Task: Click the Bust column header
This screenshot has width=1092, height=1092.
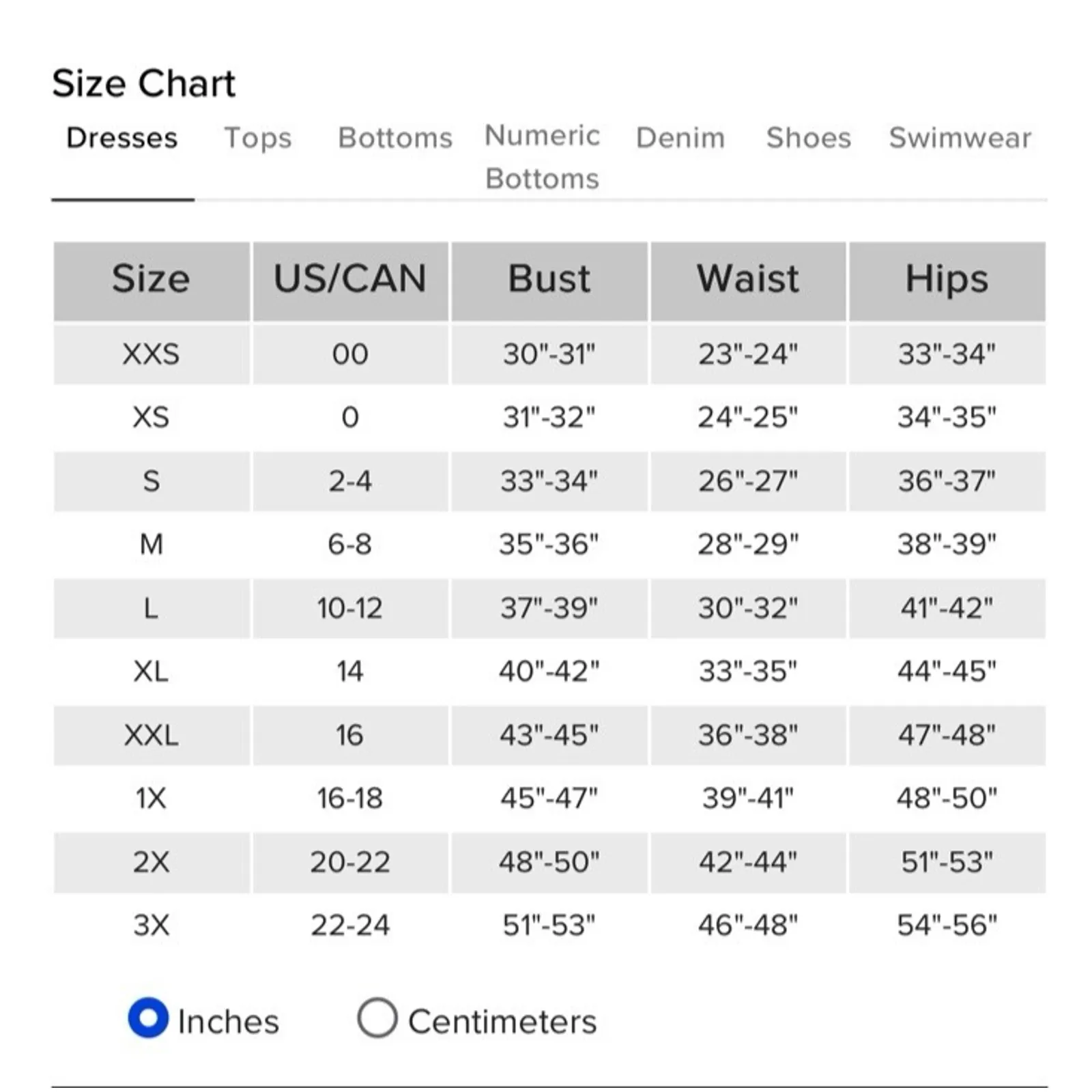Action: (549, 279)
